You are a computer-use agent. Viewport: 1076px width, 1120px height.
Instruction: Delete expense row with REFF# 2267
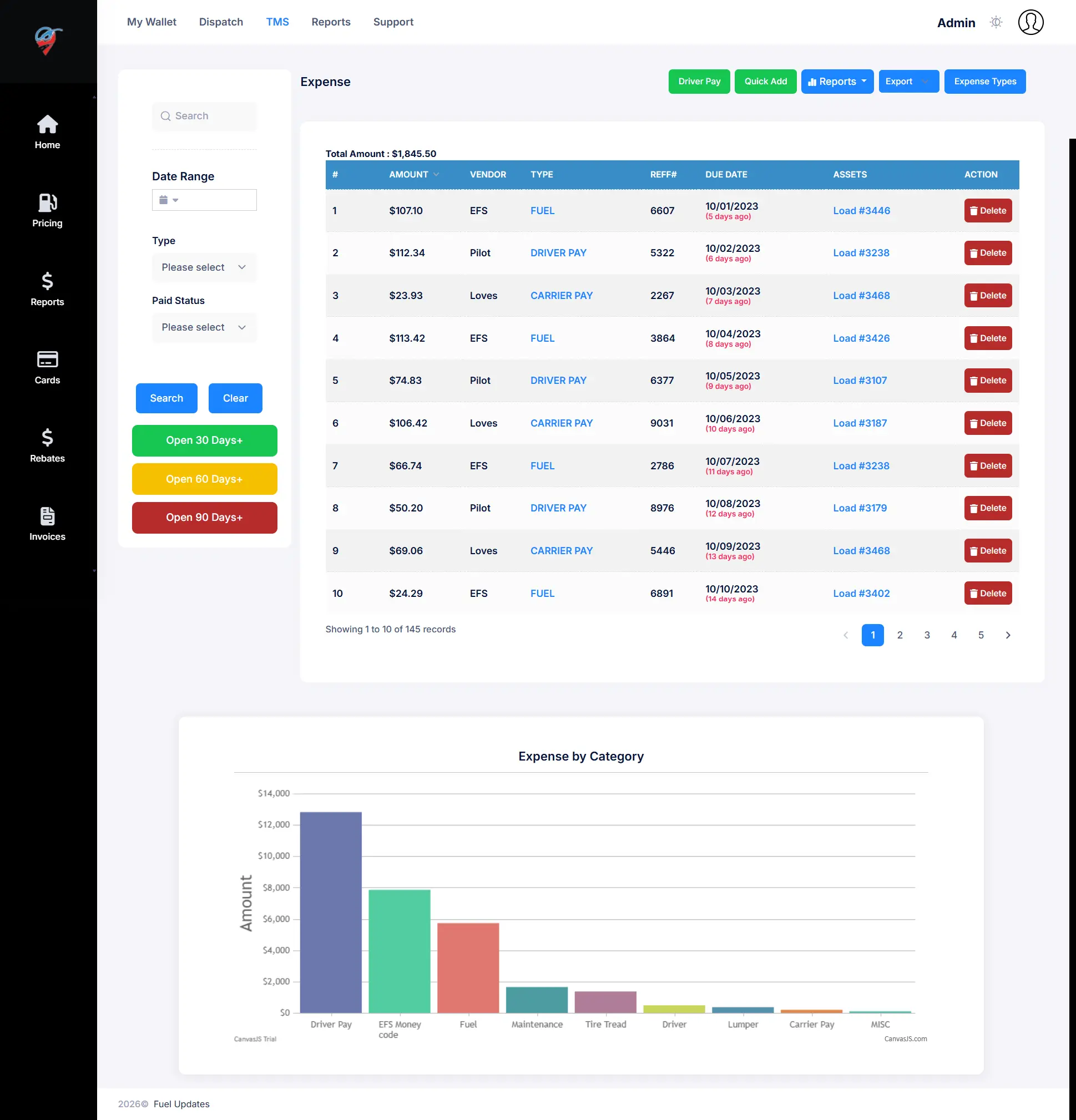pos(987,296)
